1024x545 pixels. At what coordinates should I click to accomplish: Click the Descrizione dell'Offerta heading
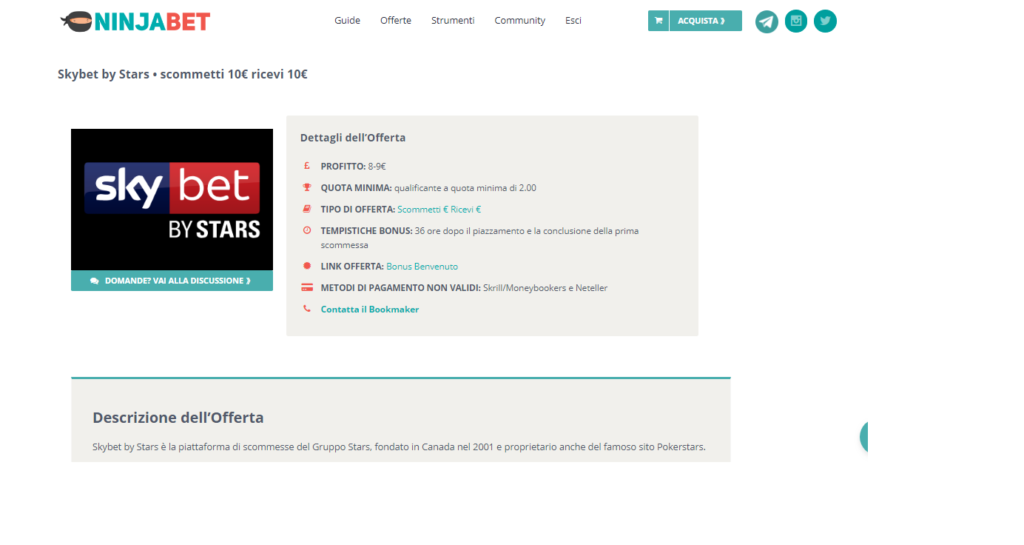pyautogui.click(x=178, y=418)
